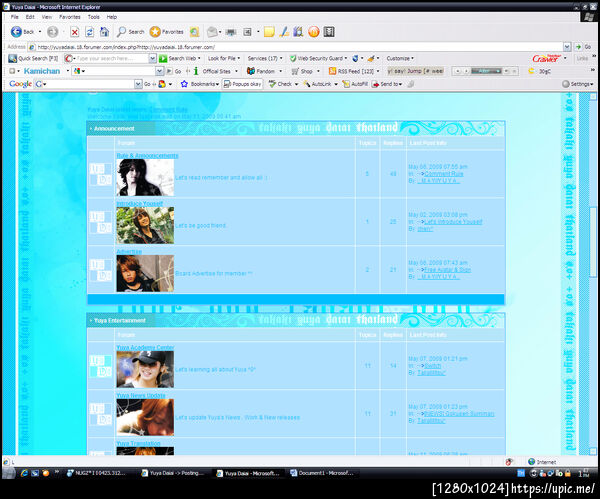The width and height of the screenshot is (600, 499).
Task: Click the orange round icon in toolbar
Action: coord(313,32)
